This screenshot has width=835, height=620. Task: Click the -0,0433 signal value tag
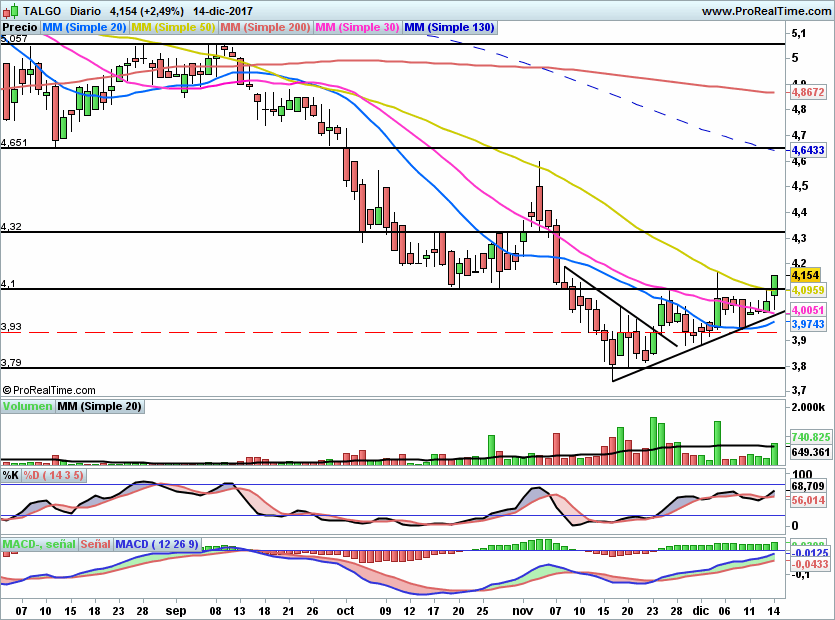point(809,564)
